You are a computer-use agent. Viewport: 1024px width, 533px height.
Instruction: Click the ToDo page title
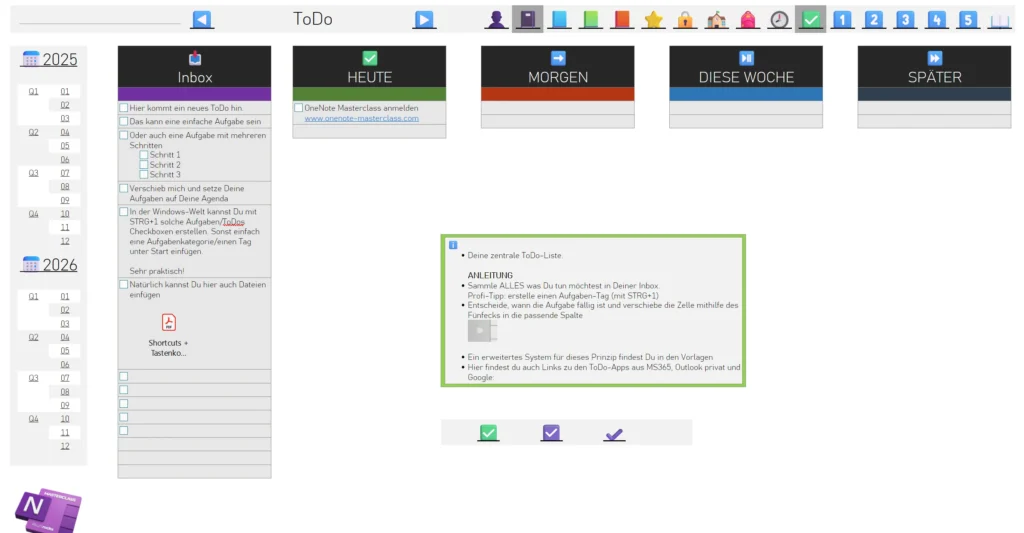click(x=313, y=19)
